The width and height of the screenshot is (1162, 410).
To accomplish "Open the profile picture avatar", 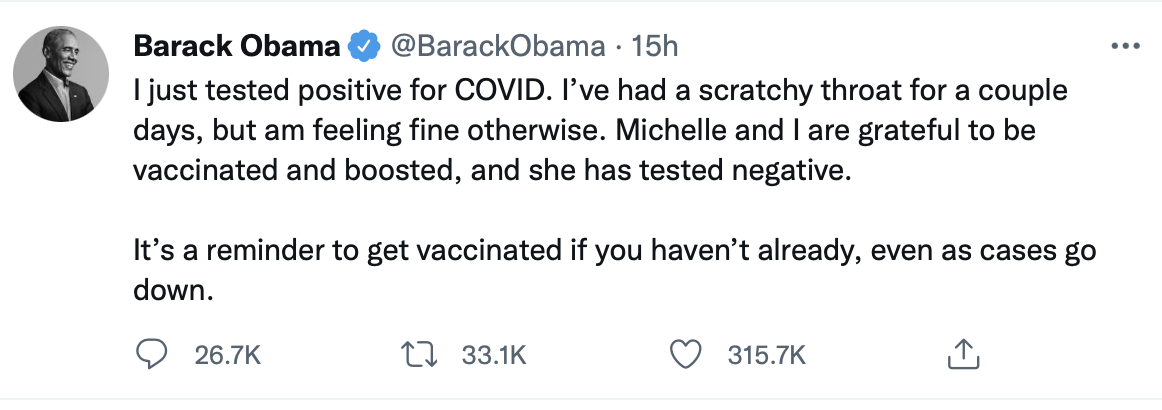I will coord(62,74).
